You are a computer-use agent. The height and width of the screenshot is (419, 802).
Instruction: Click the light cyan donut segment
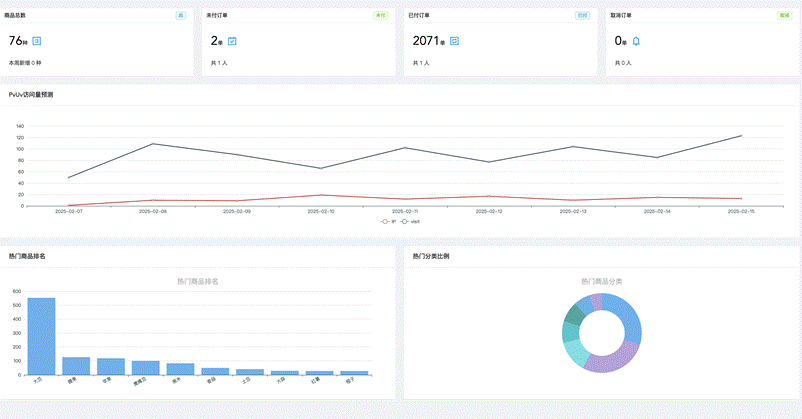pyautogui.click(x=576, y=352)
